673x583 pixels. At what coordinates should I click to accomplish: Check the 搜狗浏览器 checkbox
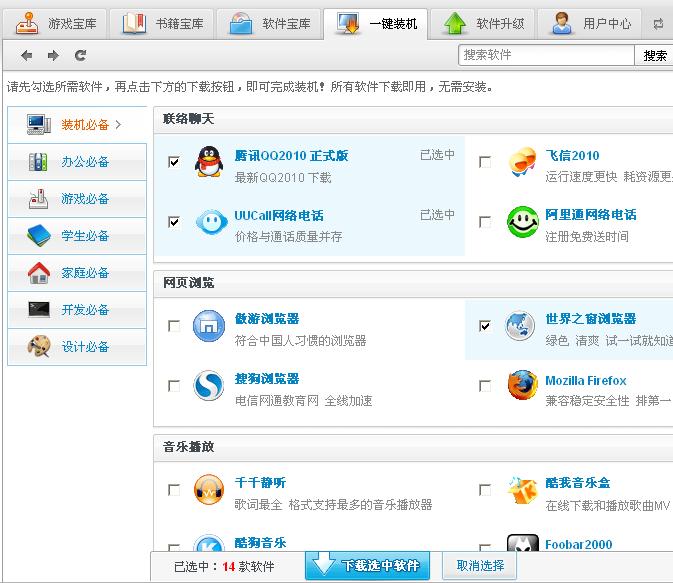point(174,386)
